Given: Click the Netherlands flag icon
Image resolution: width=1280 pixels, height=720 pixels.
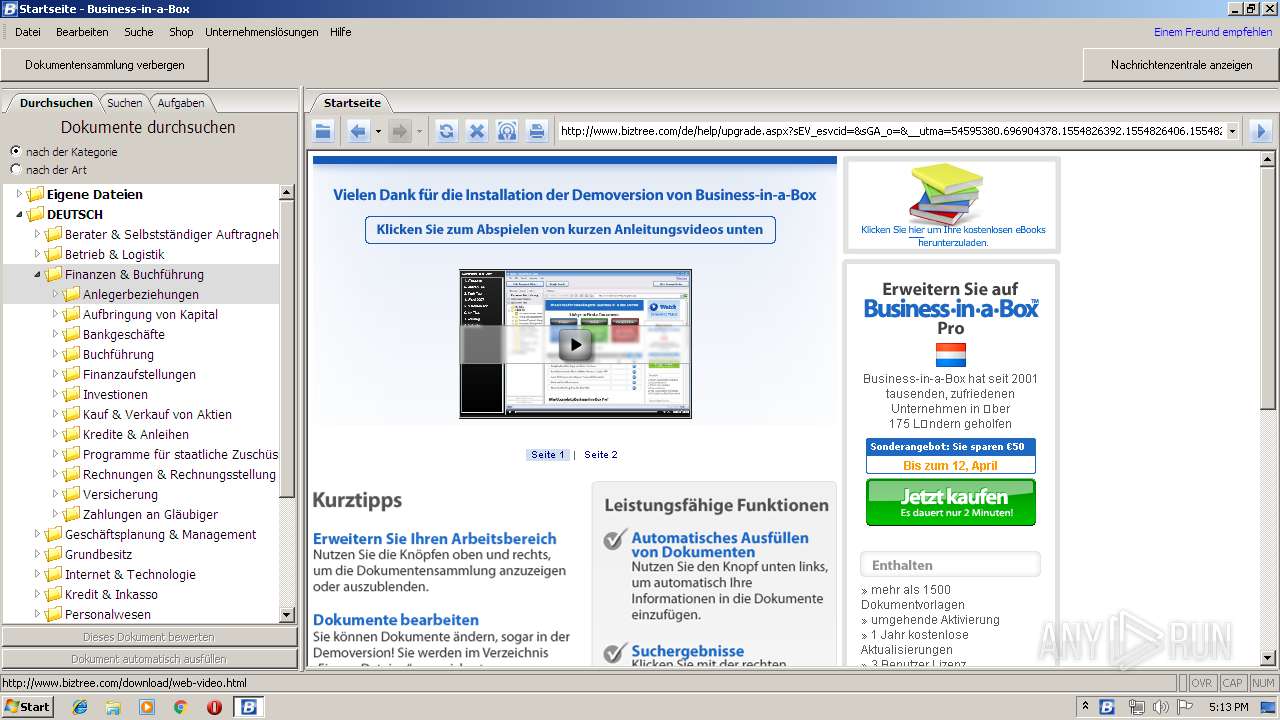Looking at the screenshot, I should 950,355.
